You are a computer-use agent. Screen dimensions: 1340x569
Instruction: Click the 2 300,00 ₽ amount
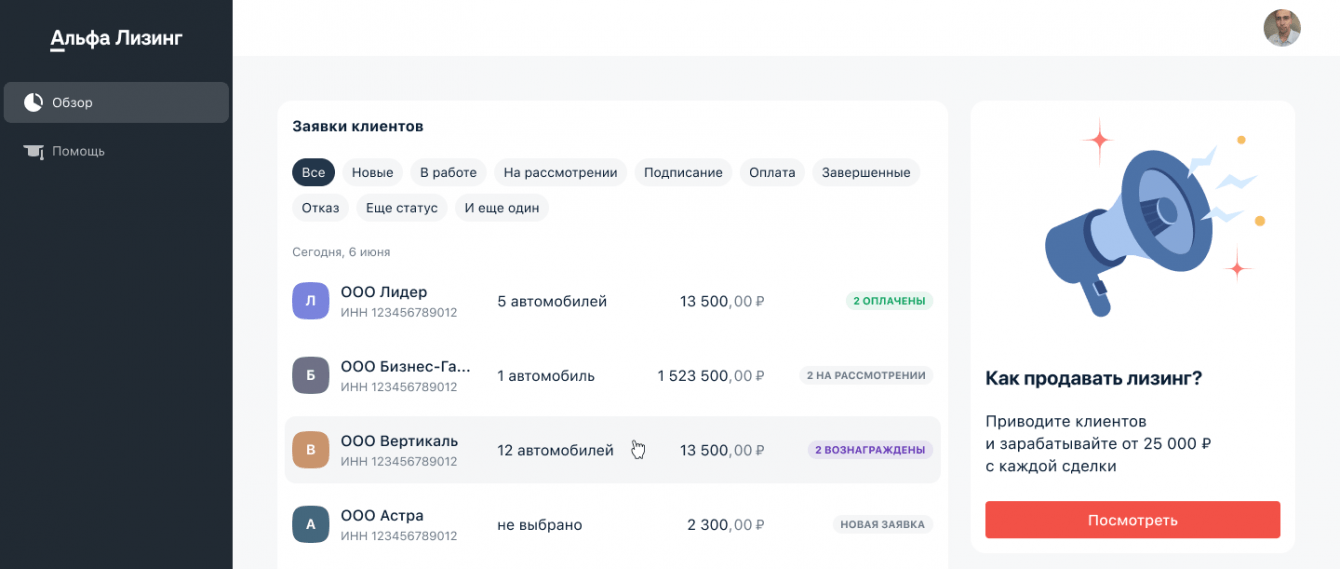[726, 525]
